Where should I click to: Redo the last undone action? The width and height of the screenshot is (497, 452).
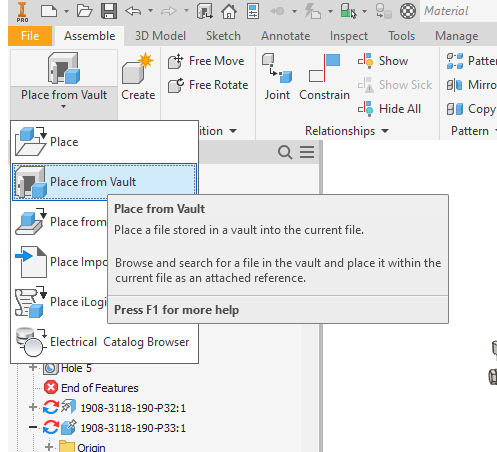coord(169,11)
